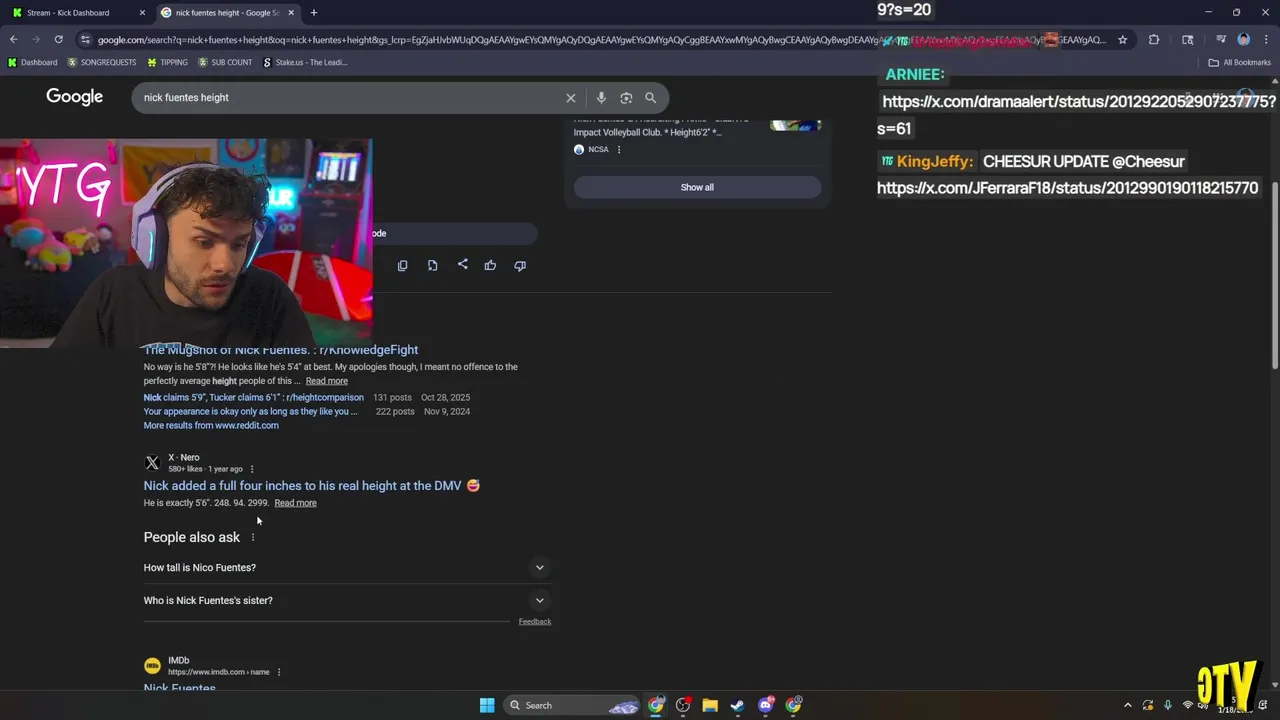The image size is (1280, 720).
Task: Open Steam from taskbar
Action: coord(738,705)
